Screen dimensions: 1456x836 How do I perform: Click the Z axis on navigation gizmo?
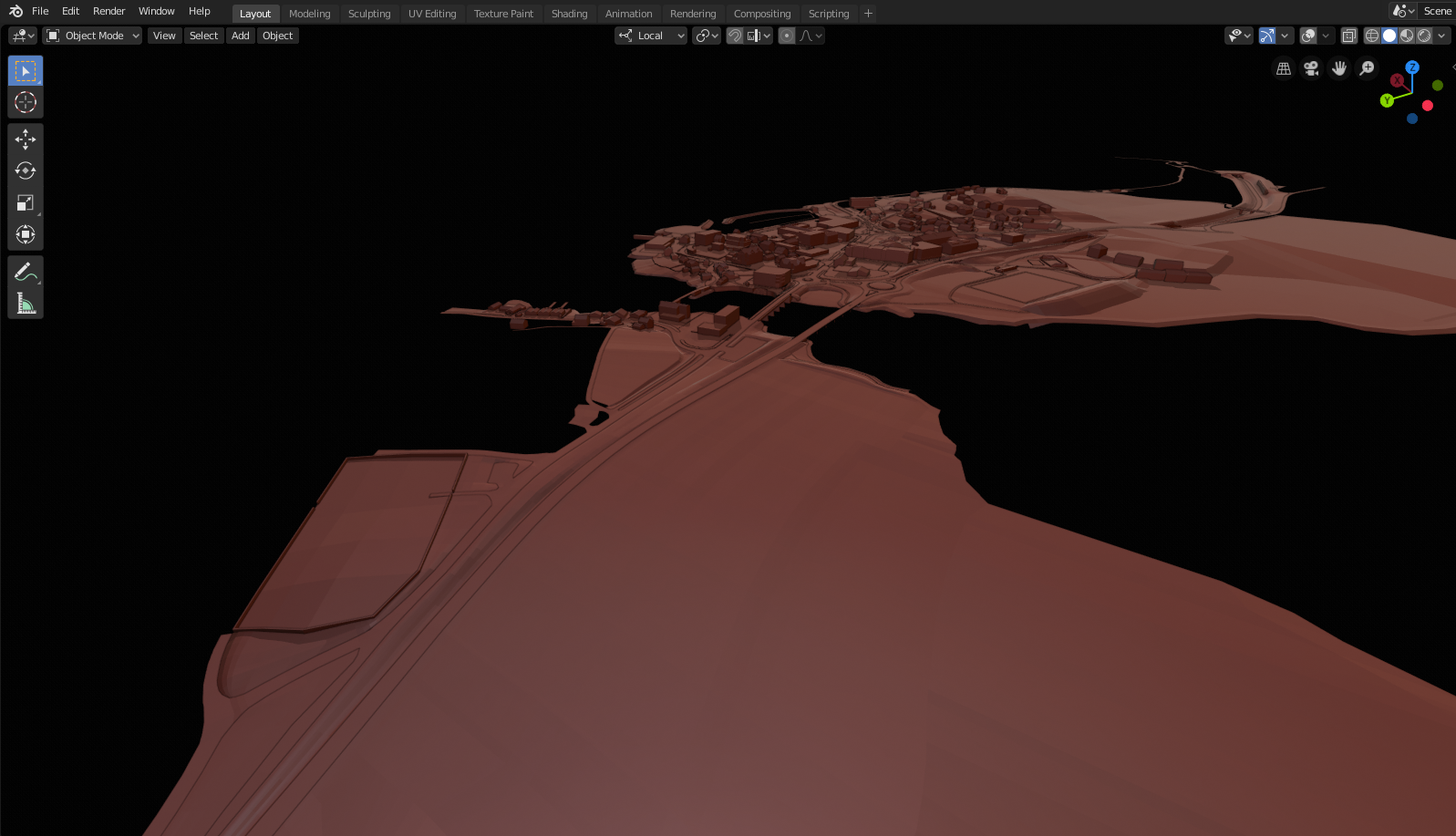[1412, 67]
